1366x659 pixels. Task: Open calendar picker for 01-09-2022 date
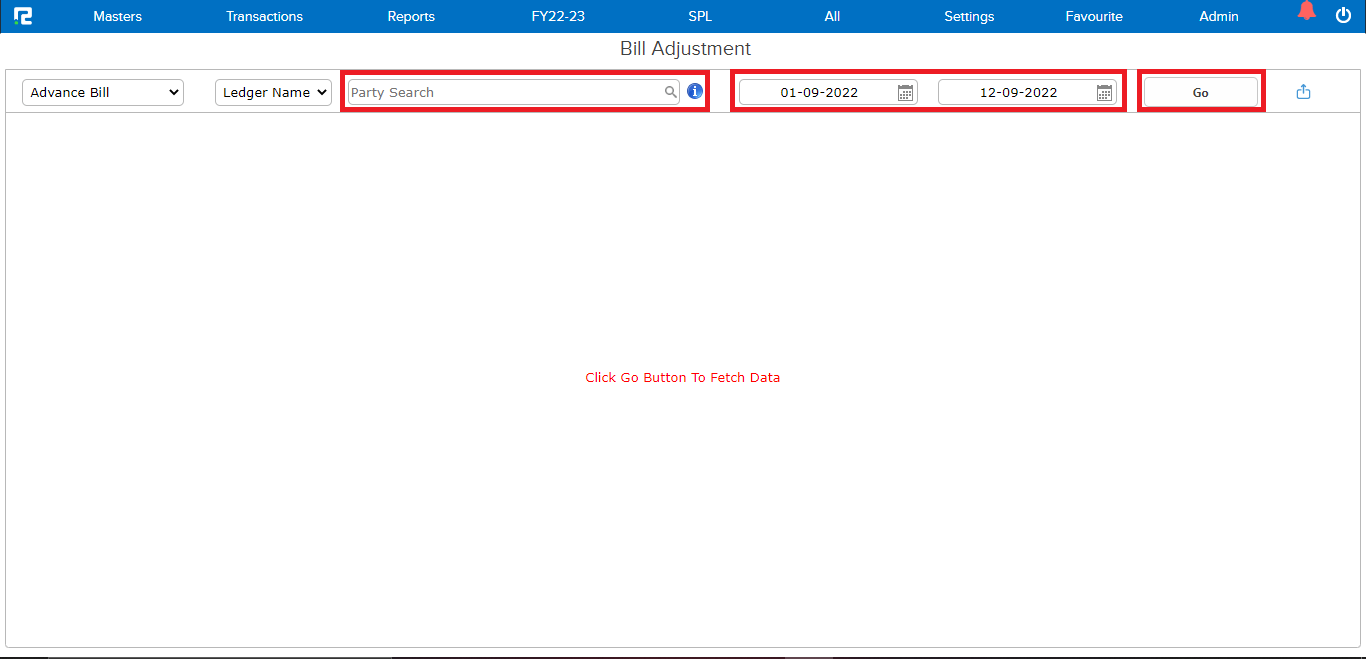[905, 93]
